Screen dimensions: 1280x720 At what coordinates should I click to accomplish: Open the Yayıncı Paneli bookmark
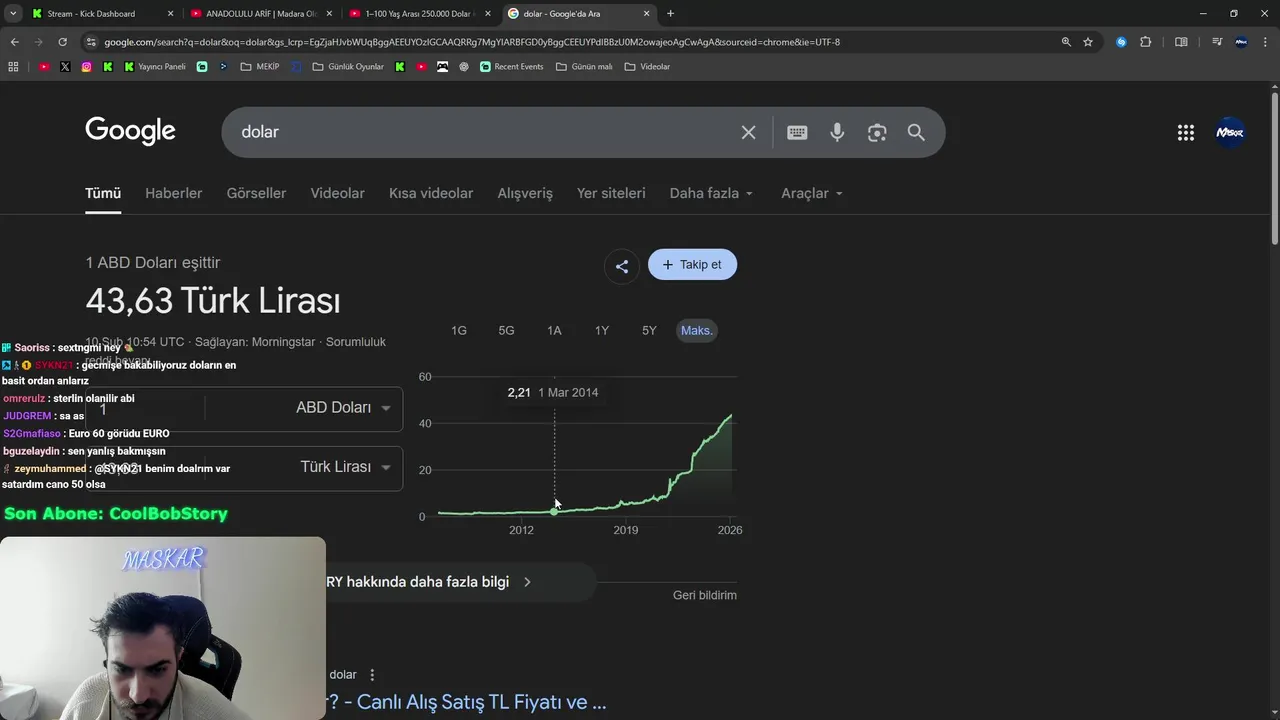(x=155, y=67)
